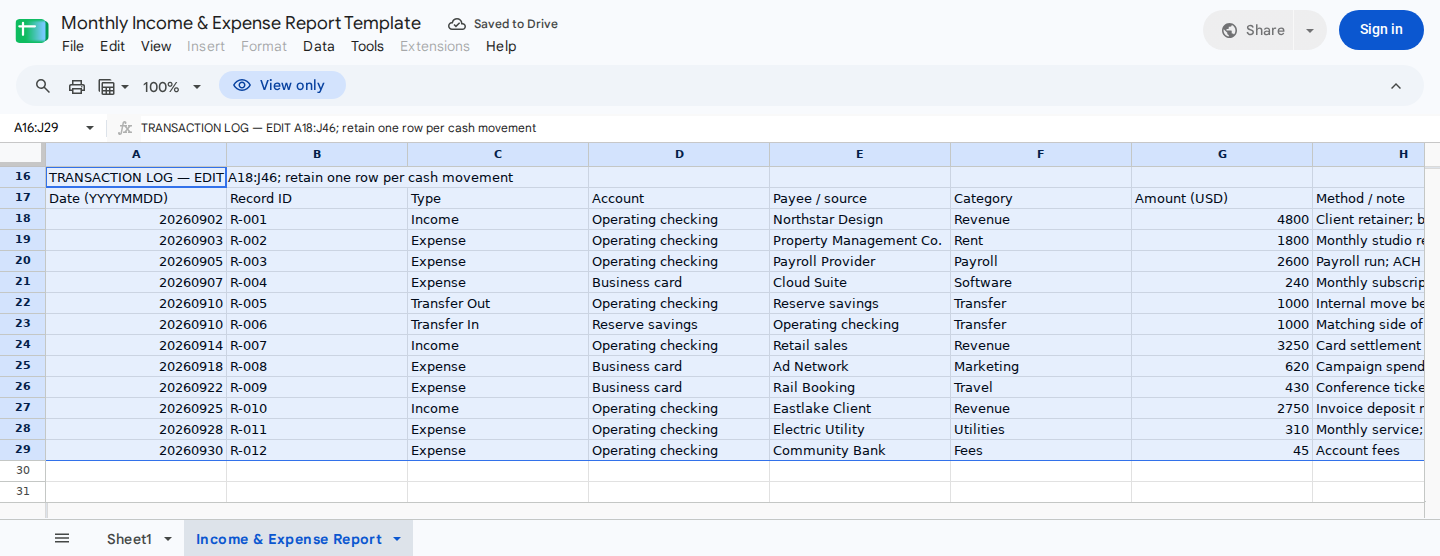Viewport: 1440px width, 556px height.
Task: Open the all sheets list icon
Action: coord(62,538)
